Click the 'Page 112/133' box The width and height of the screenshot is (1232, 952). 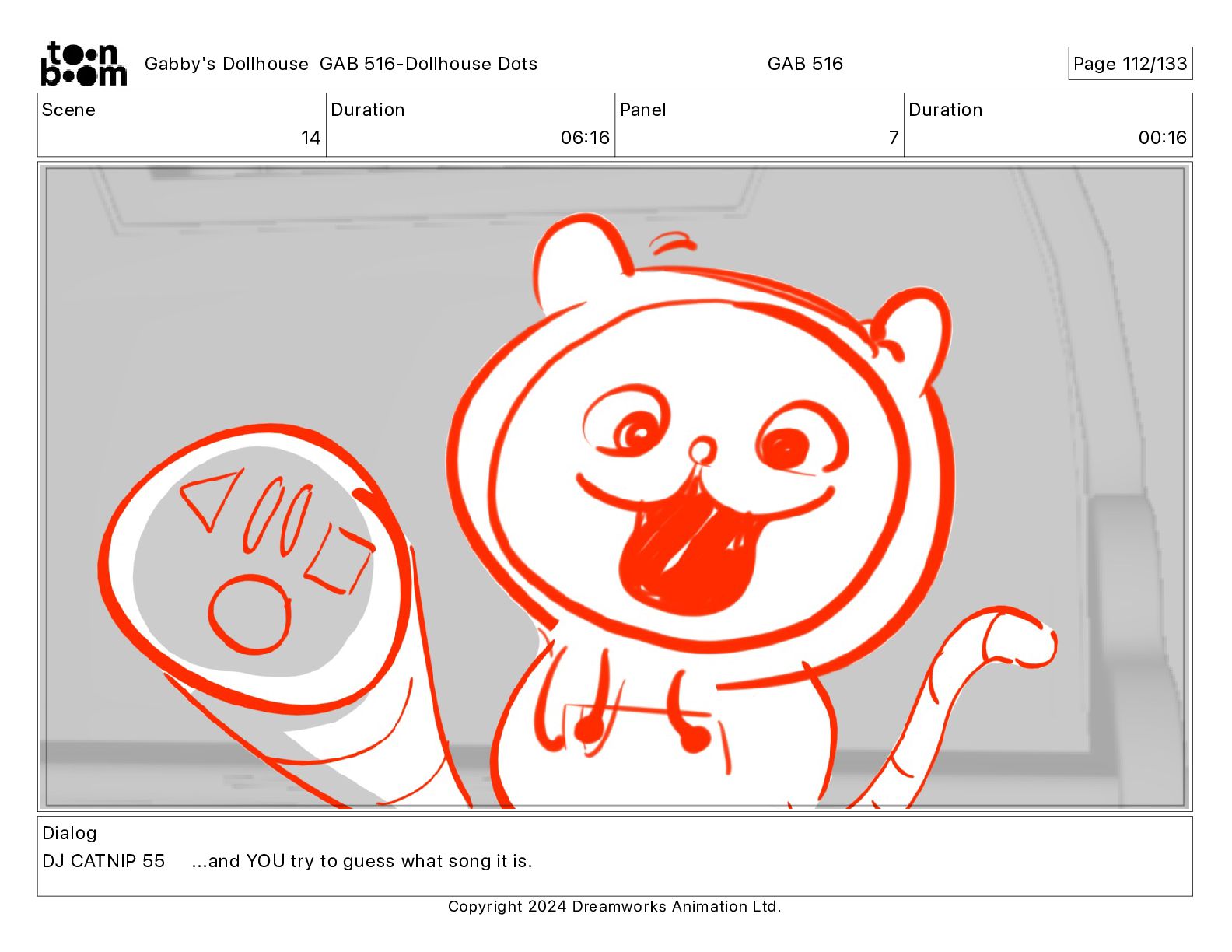(x=1130, y=64)
